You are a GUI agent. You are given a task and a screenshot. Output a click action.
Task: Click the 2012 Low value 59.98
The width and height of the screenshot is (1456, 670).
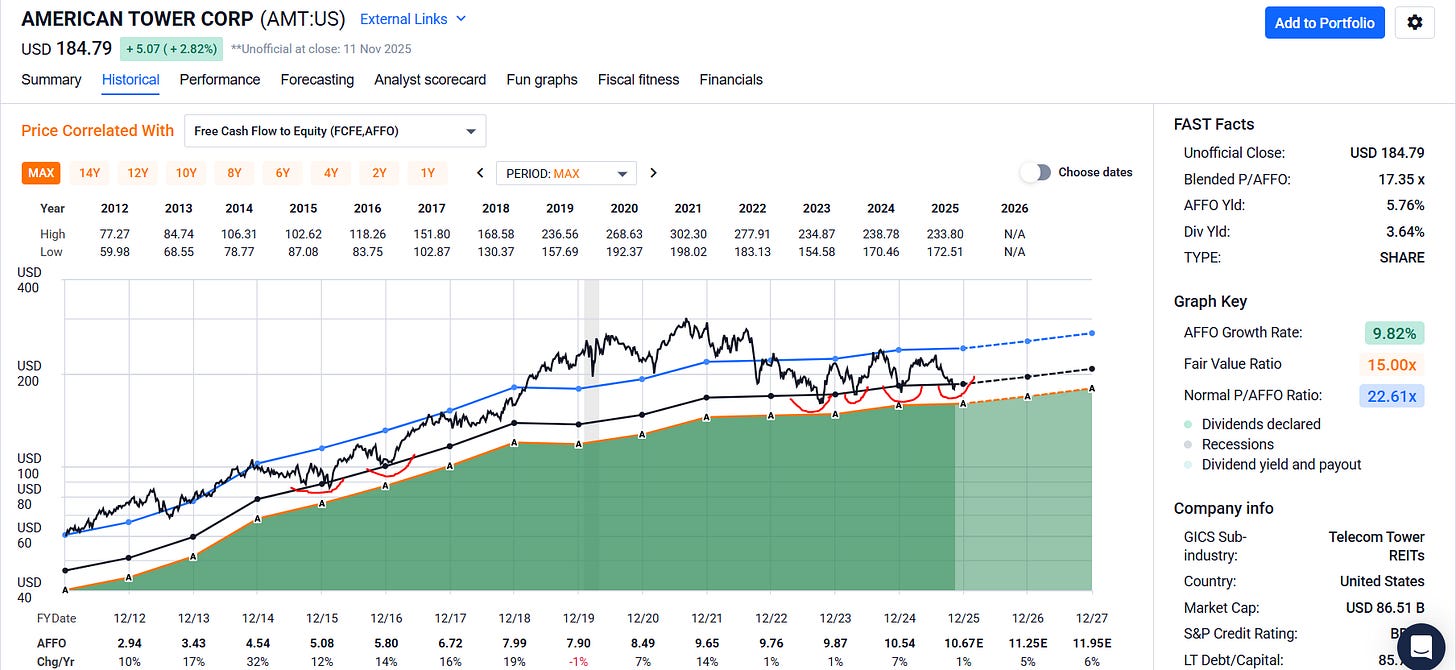(x=115, y=251)
